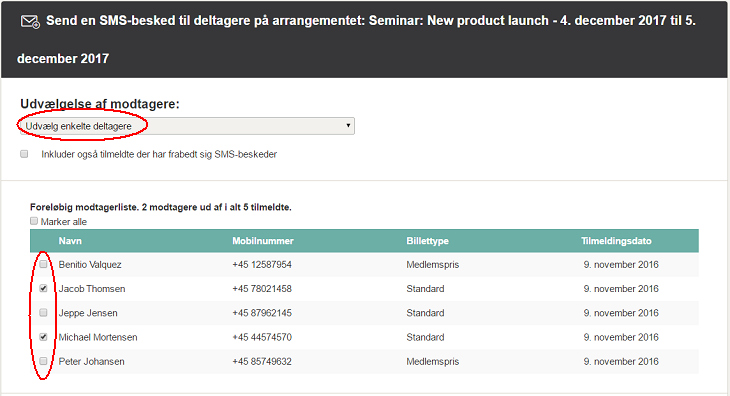Select Benitio Valquez's checkbox
730x396 pixels.
[x=43, y=264]
